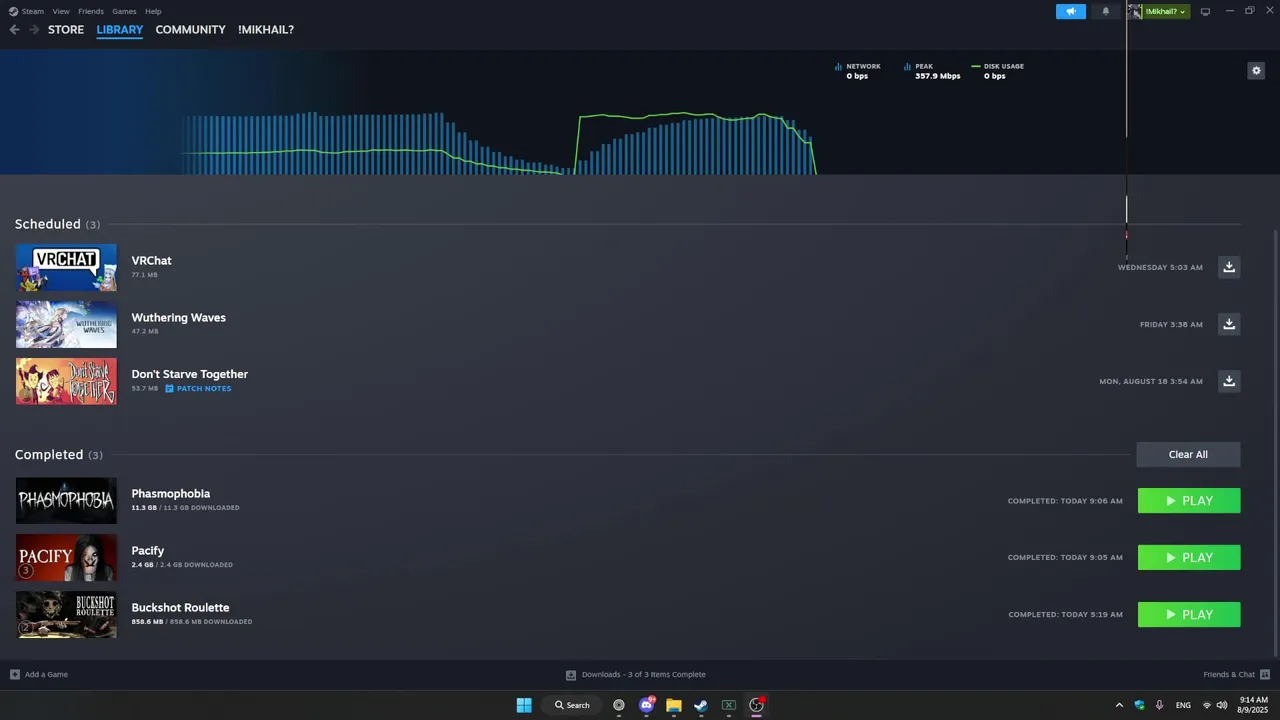
Task: Clear all completed downloads
Action: 1188,454
